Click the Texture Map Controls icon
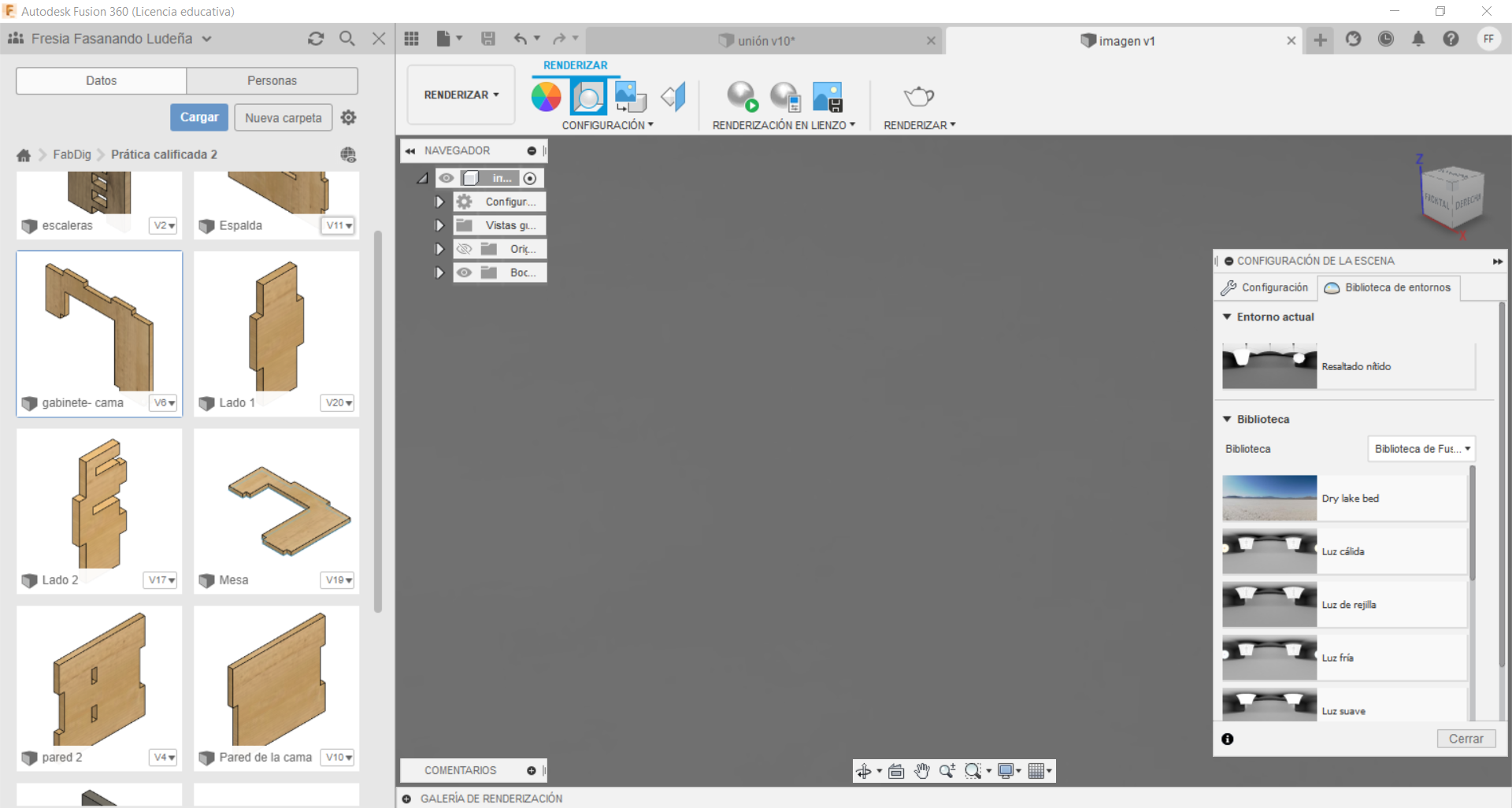The image size is (1512, 808). [673, 97]
